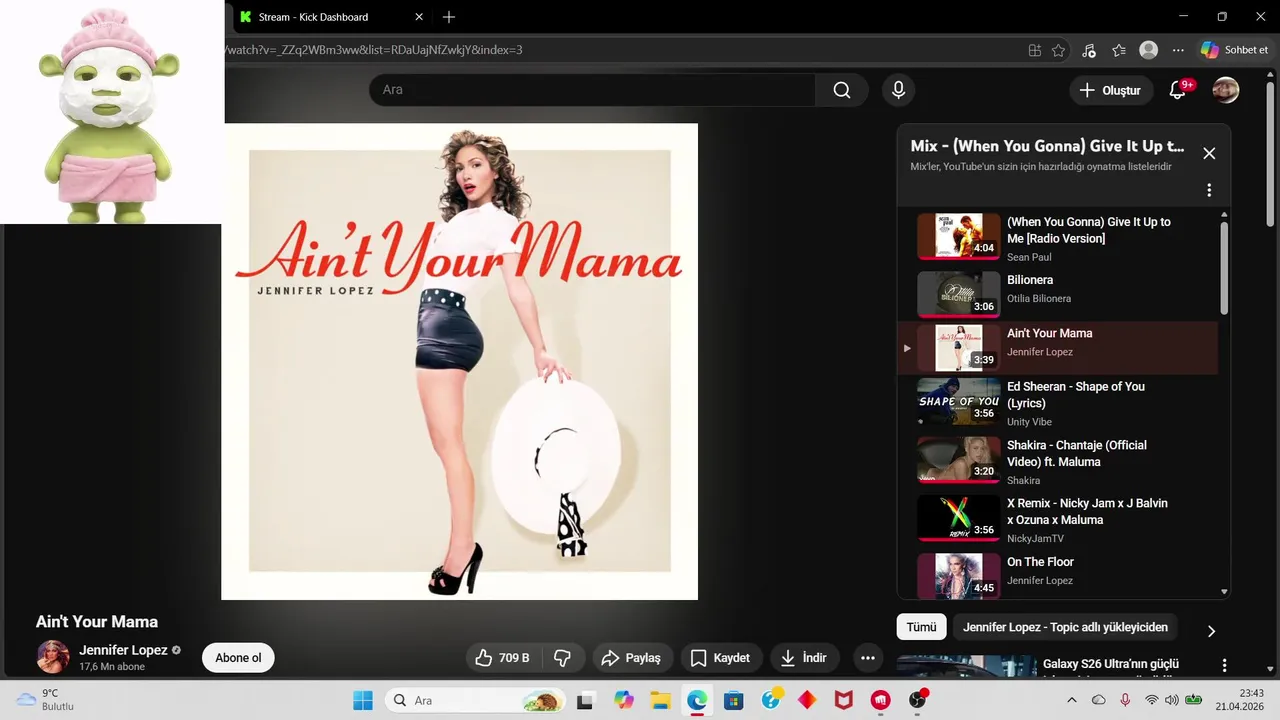
Task: Focus the YouTube Ara search field
Action: (592, 90)
